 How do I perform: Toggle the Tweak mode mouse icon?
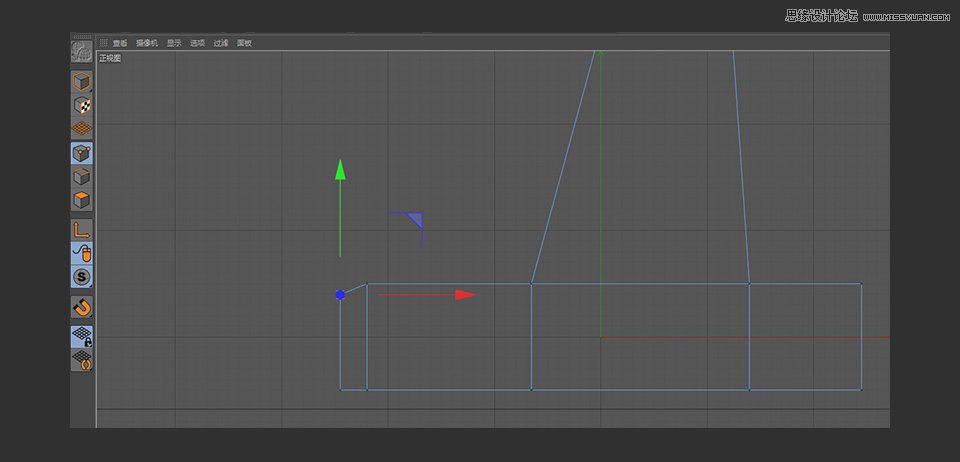point(81,253)
